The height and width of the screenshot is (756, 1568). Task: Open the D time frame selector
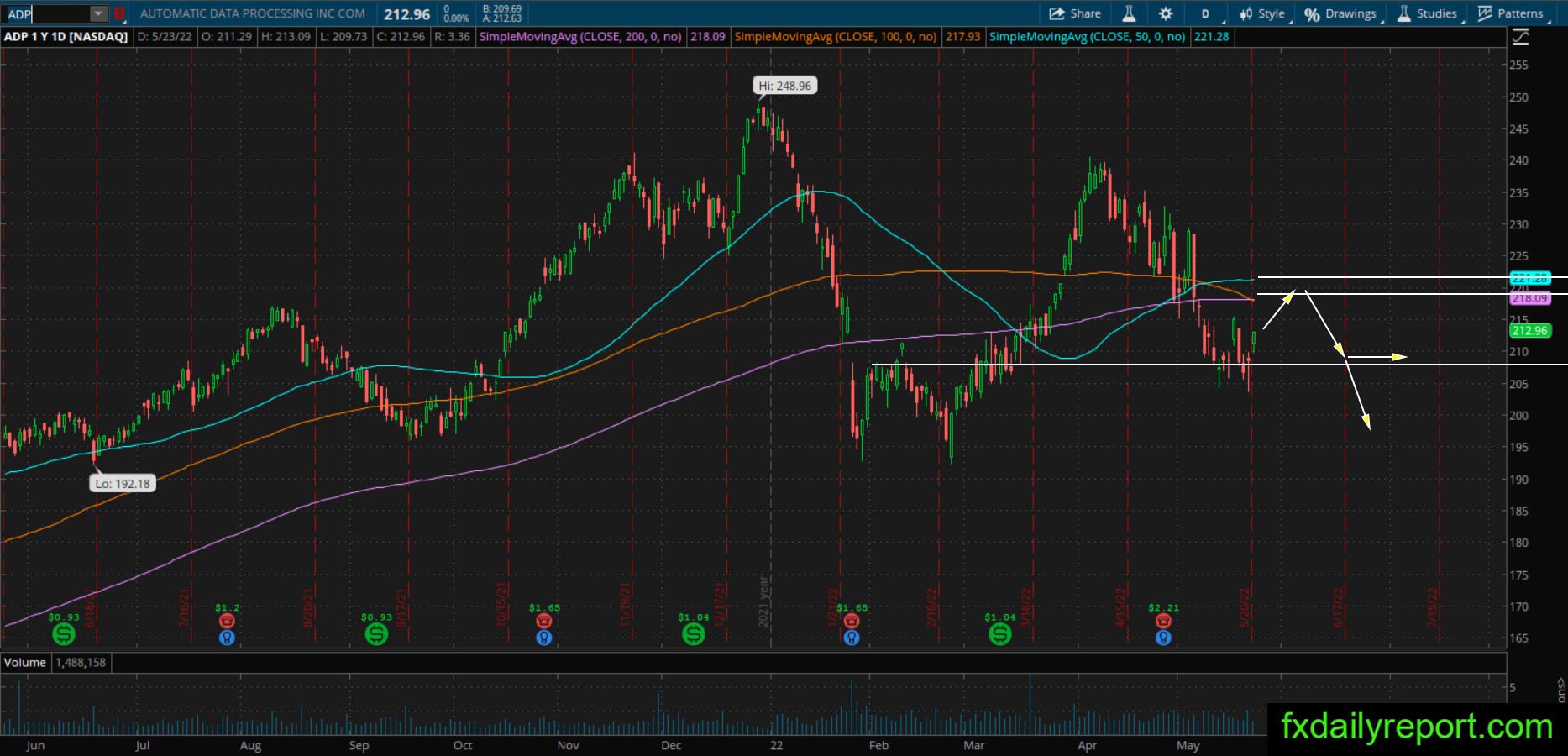pyautogui.click(x=1205, y=13)
